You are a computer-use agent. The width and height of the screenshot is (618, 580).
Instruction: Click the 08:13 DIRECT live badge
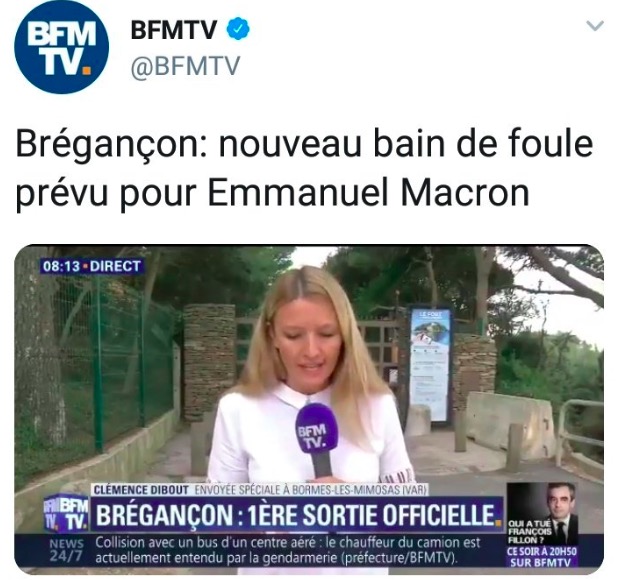coord(91,267)
